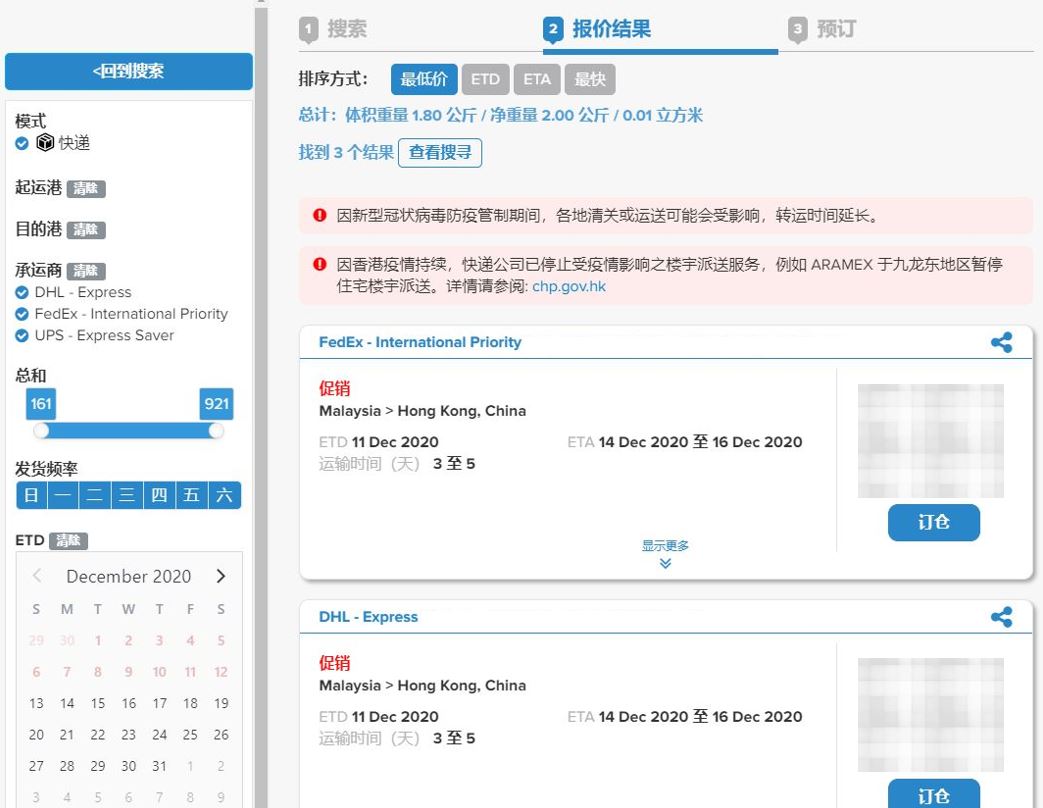Uncheck FedEx - International Priority carrier filter
This screenshot has height=808, width=1043.
(22, 314)
